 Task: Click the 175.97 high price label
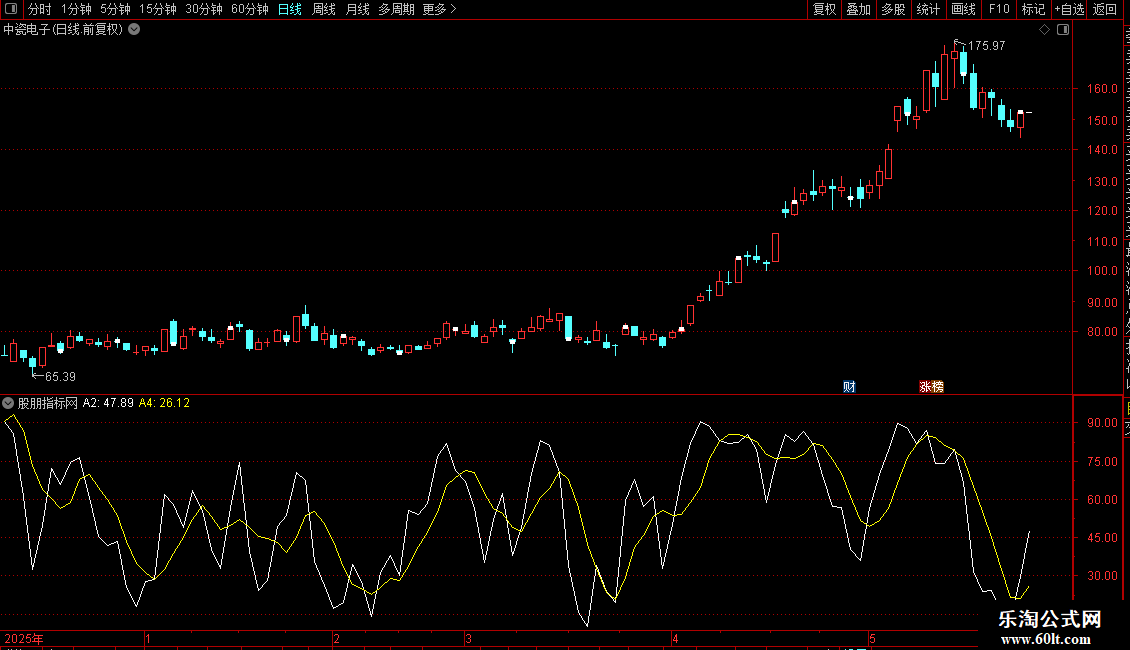987,46
